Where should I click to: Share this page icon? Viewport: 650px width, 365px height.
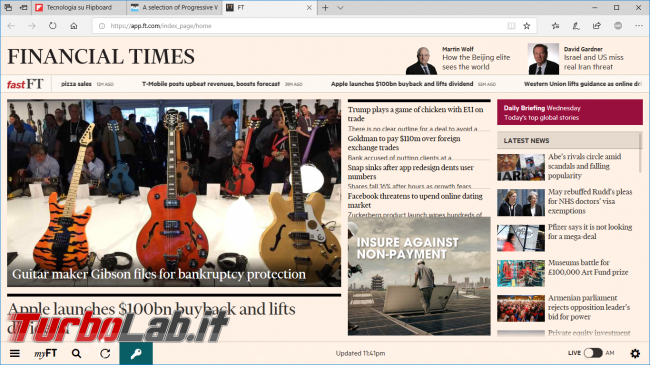597,26
